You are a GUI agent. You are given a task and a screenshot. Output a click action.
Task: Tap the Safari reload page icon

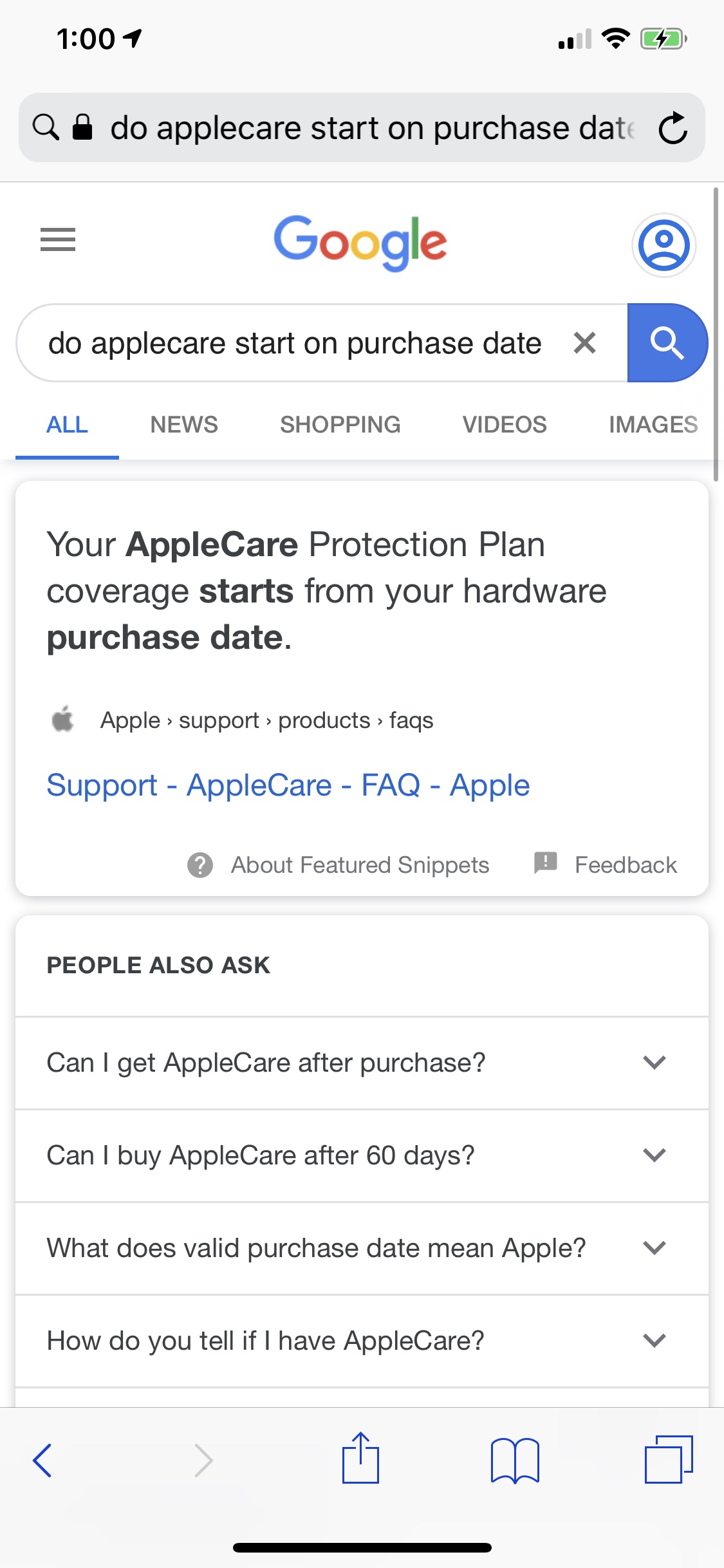point(673,128)
